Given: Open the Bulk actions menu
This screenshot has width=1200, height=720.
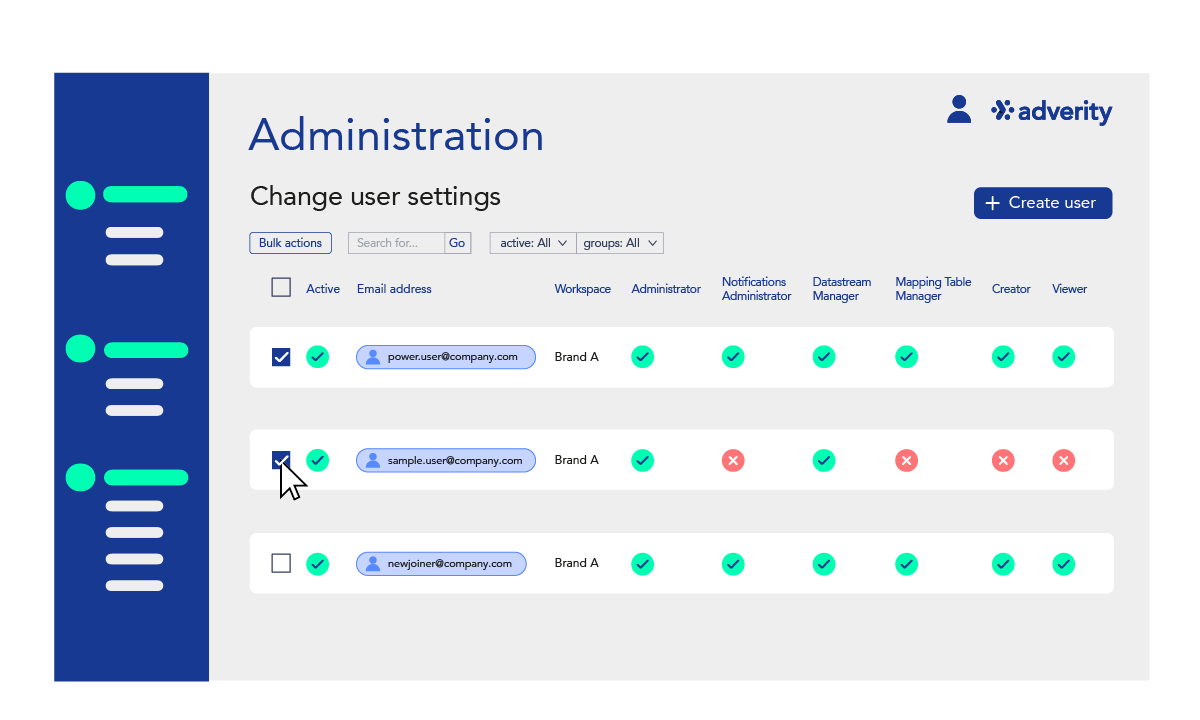Looking at the screenshot, I should pyautogui.click(x=290, y=242).
